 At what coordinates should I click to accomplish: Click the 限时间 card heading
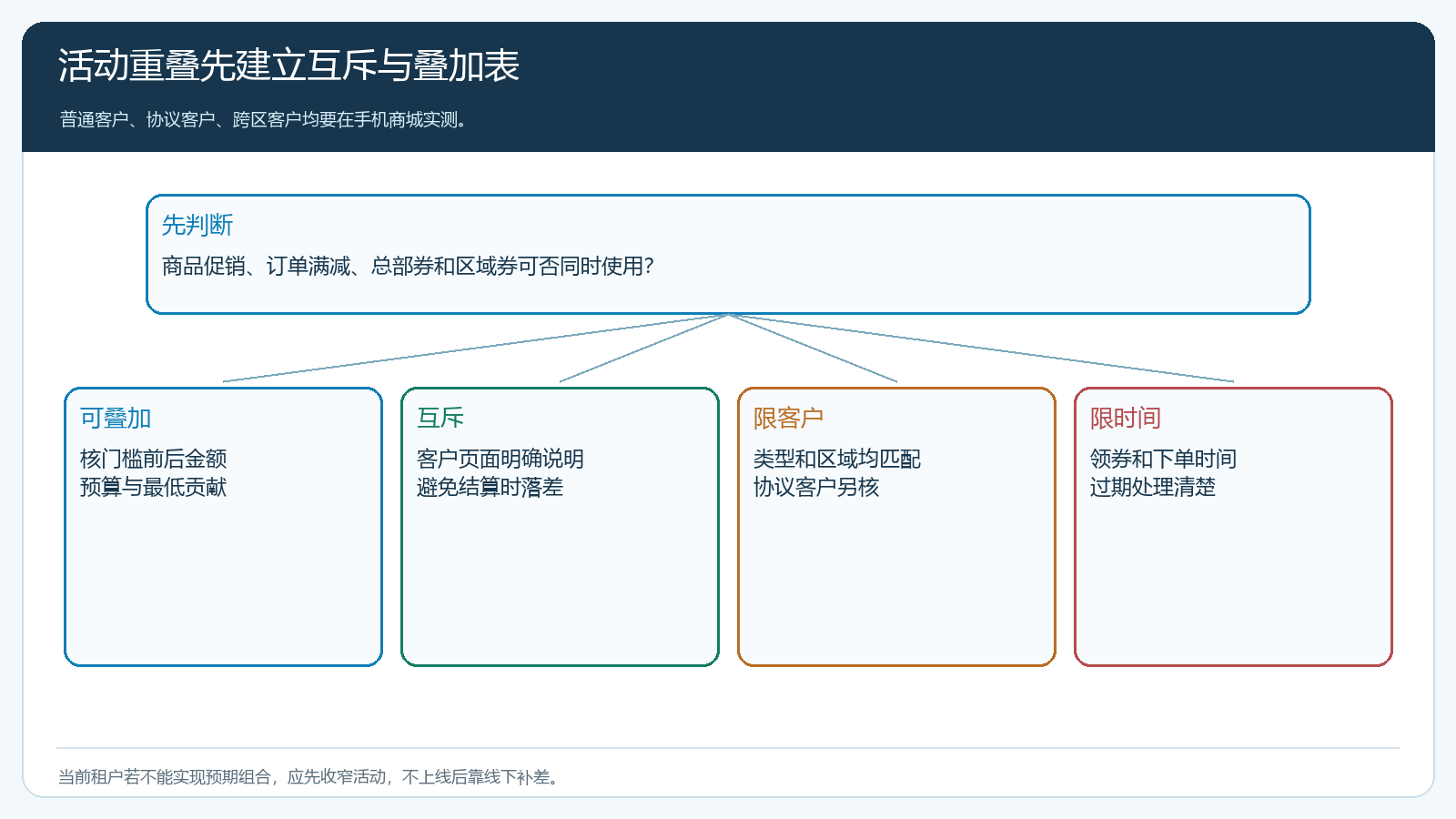pos(1126,419)
